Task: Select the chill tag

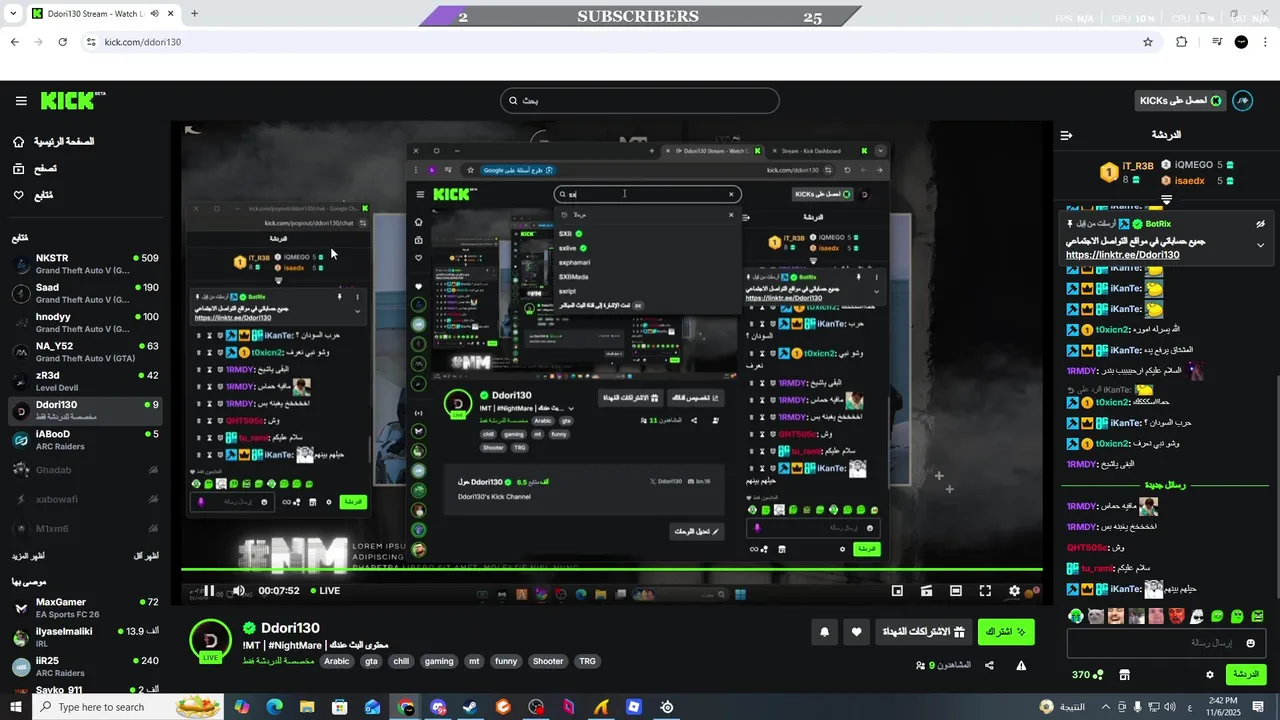Action: pos(401,661)
